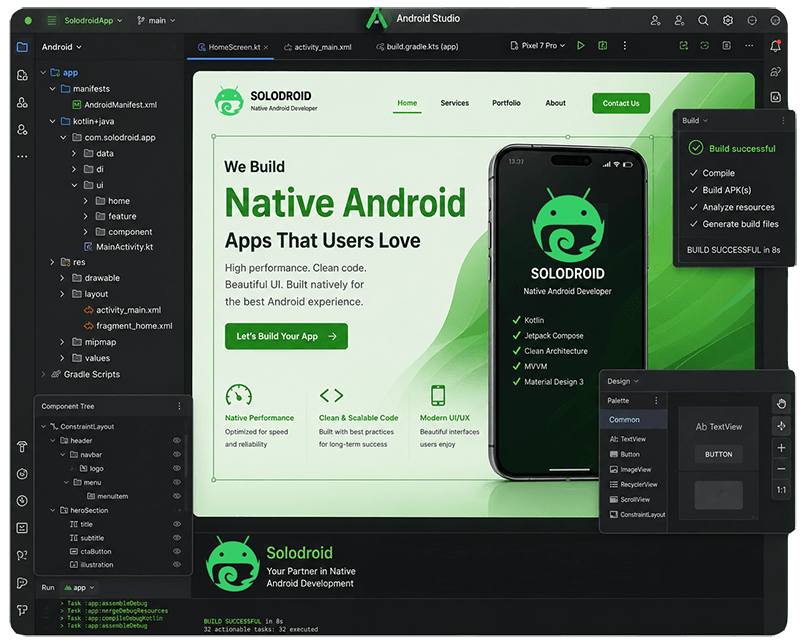This screenshot has width=800, height=640.
Task: Click the far-right toolbar ellipsis menu
Action: (748, 45)
